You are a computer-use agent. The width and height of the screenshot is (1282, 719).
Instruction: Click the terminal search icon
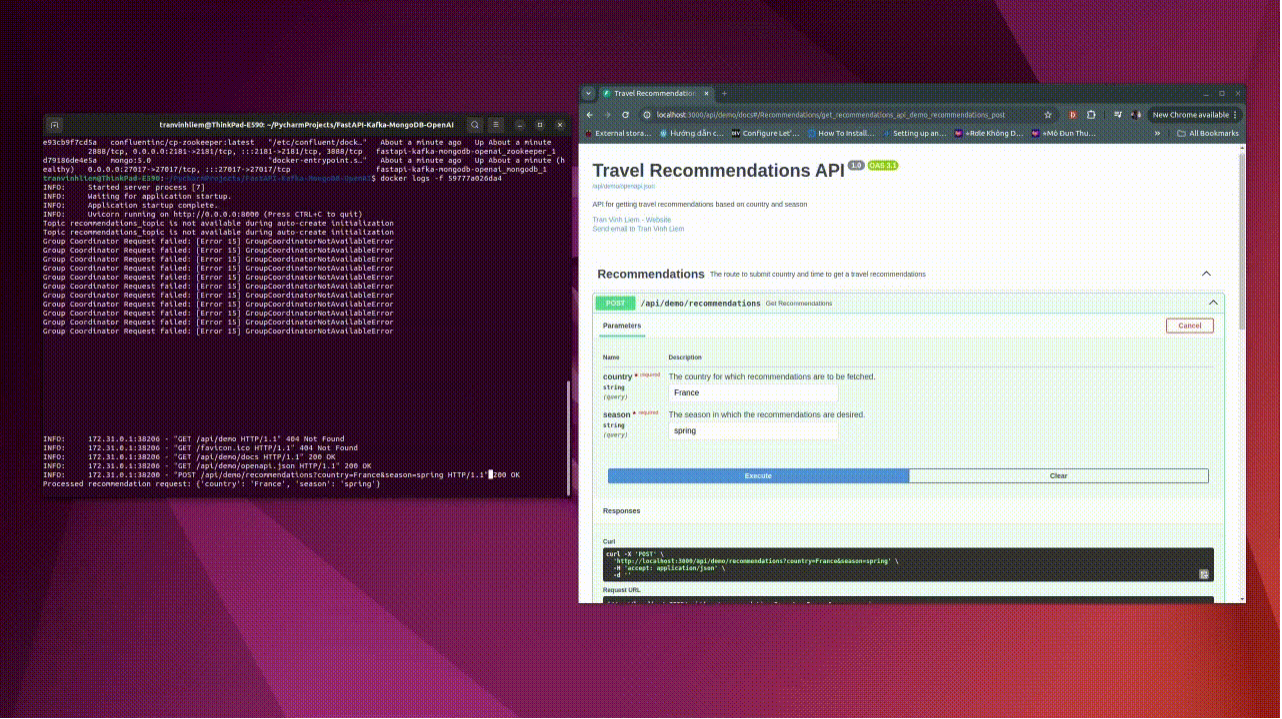pos(475,125)
